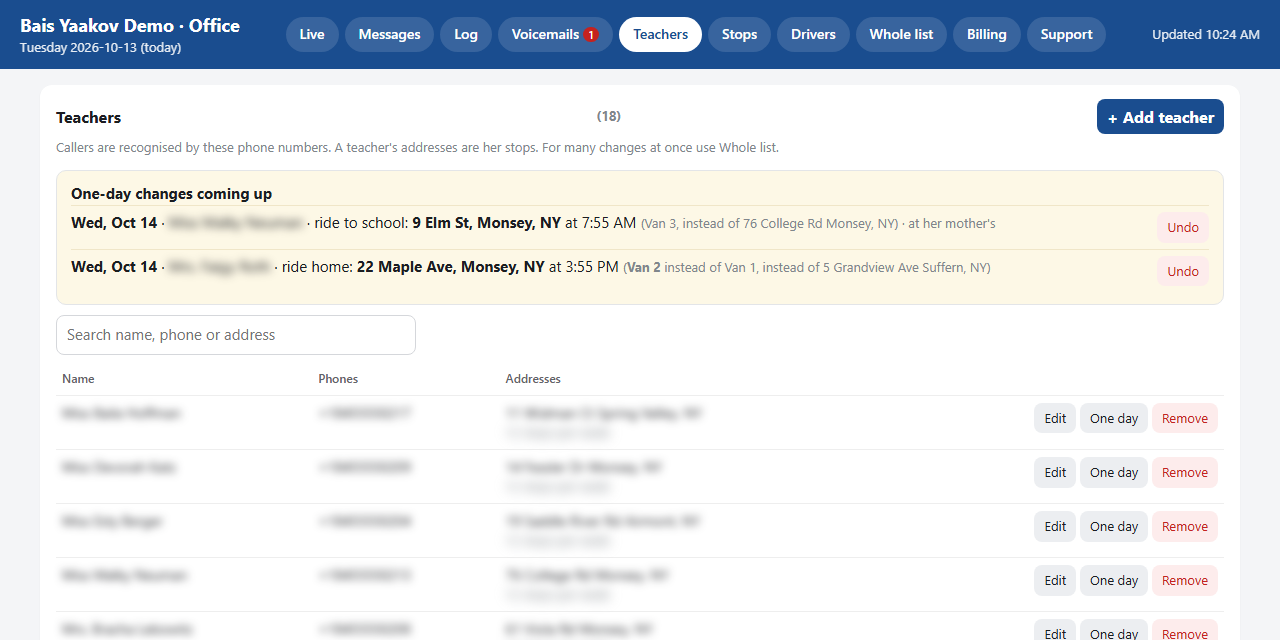This screenshot has width=1280, height=640.
Task: Click the 9 Elm St, Monsey, NY address
Action: pyautogui.click(x=486, y=223)
